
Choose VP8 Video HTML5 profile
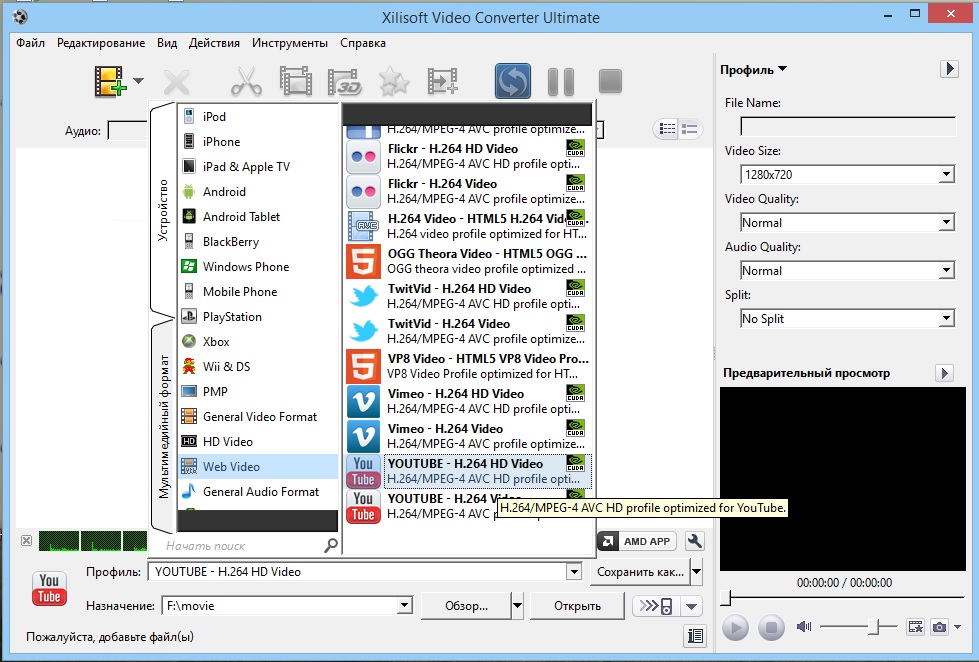coord(467,366)
